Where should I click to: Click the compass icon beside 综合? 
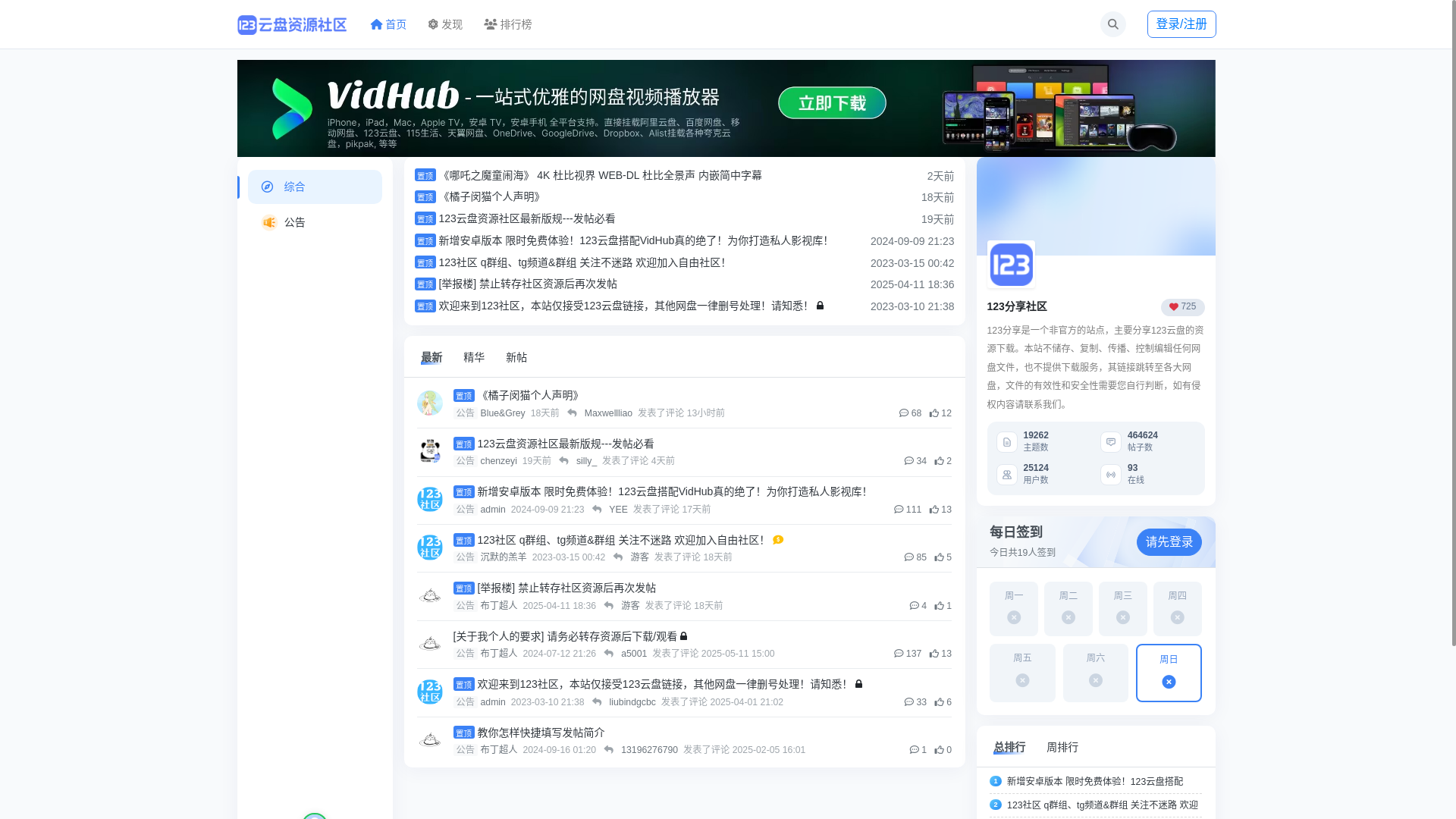(x=267, y=187)
